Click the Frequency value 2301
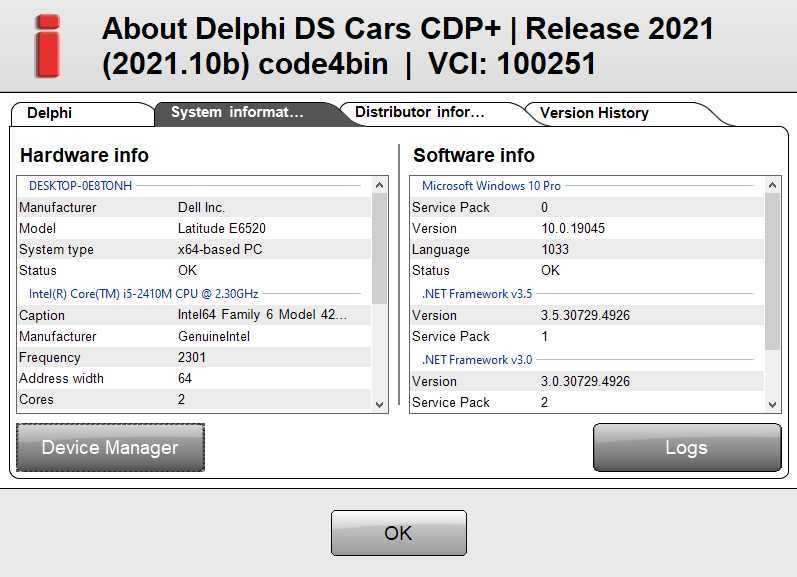This screenshot has height=577, width=797. point(192,357)
